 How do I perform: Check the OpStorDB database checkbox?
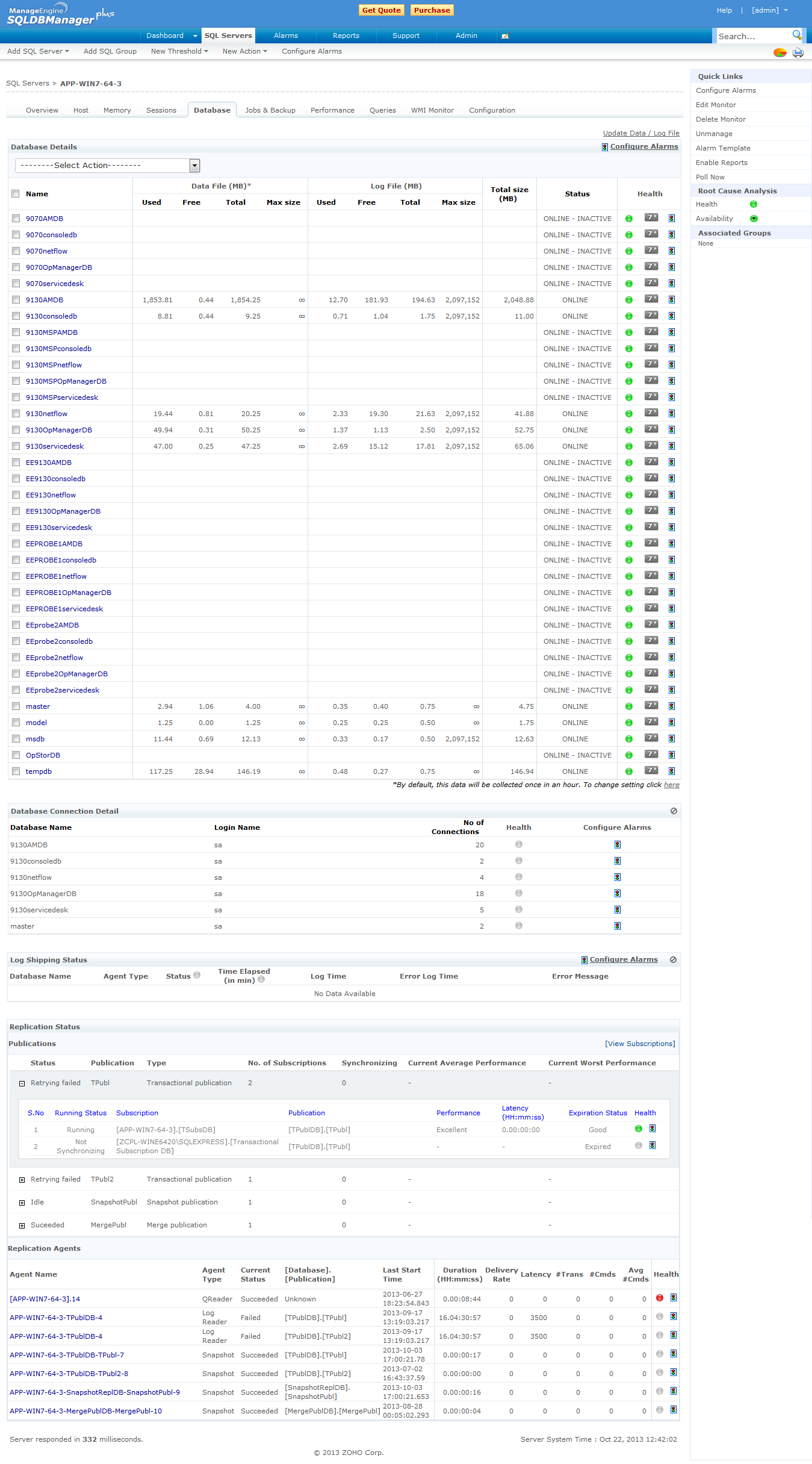(x=16, y=755)
